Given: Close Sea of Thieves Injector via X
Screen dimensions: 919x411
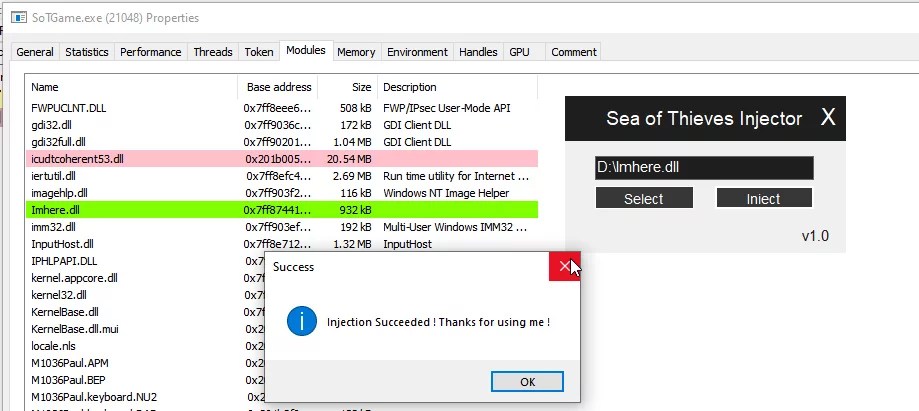Looking at the screenshot, I should [828, 118].
